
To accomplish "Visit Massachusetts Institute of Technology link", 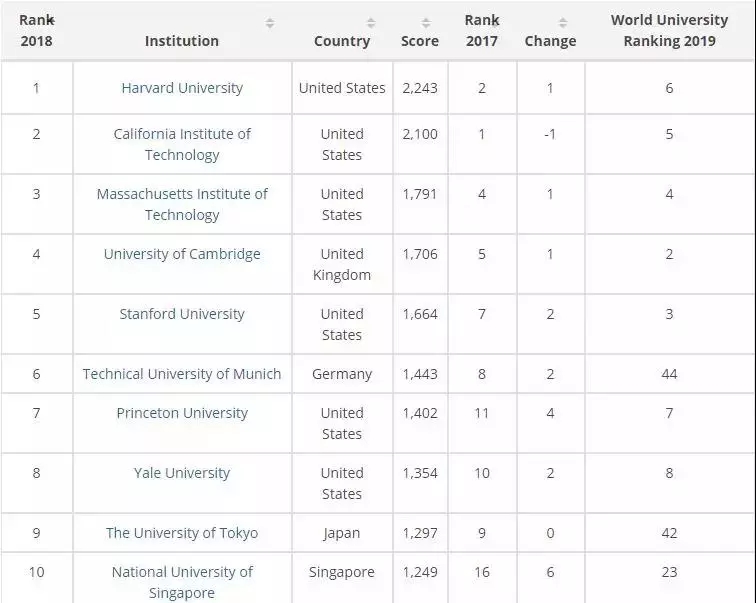I will (182, 204).
